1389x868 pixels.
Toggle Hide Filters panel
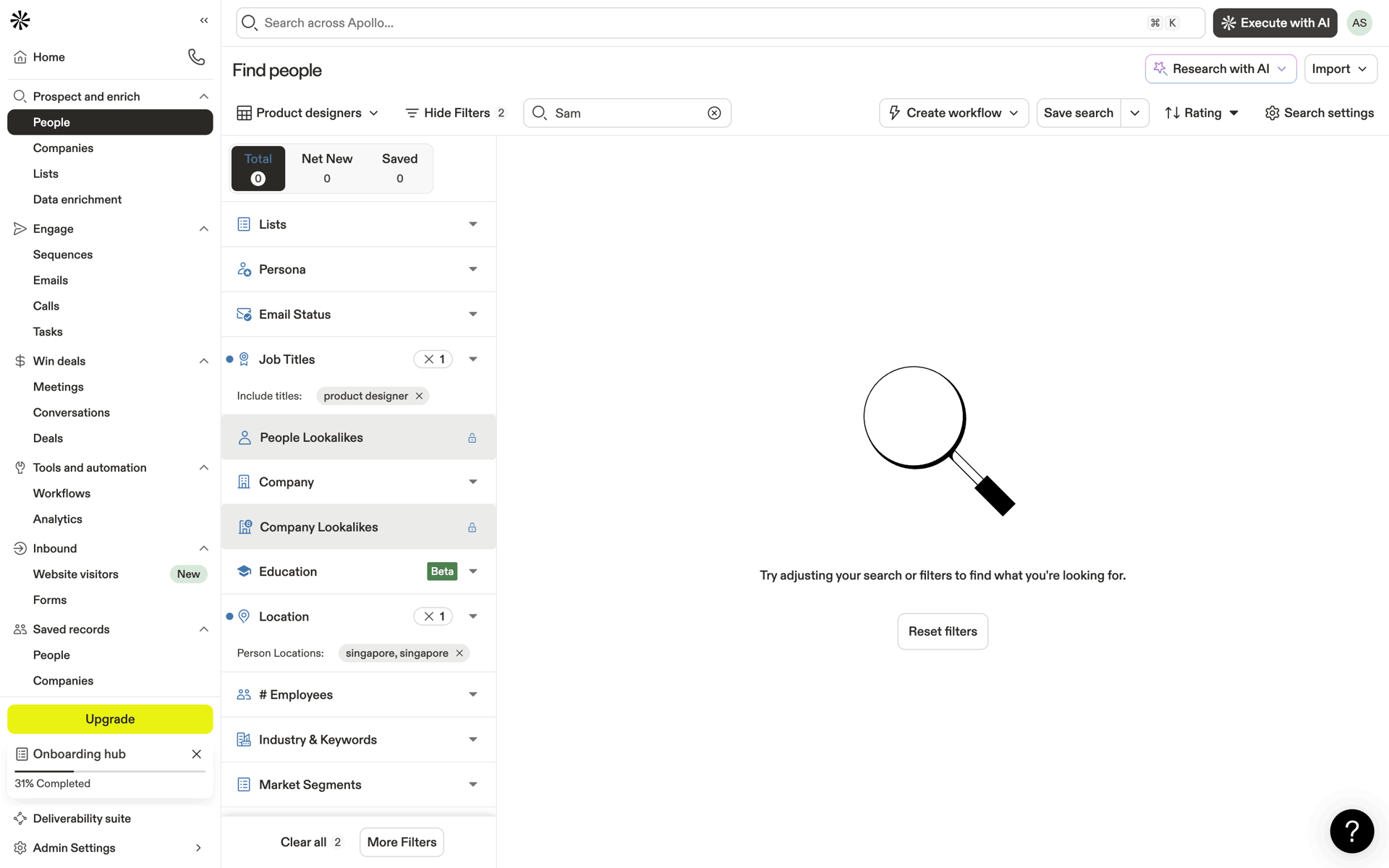point(455,113)
